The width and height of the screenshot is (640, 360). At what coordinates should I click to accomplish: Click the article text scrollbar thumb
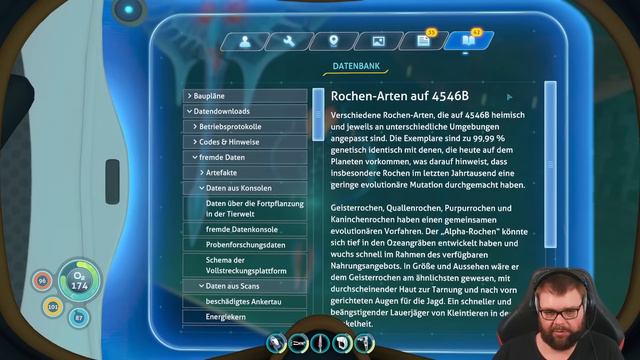pyautogui.click(x=550, y=164)
